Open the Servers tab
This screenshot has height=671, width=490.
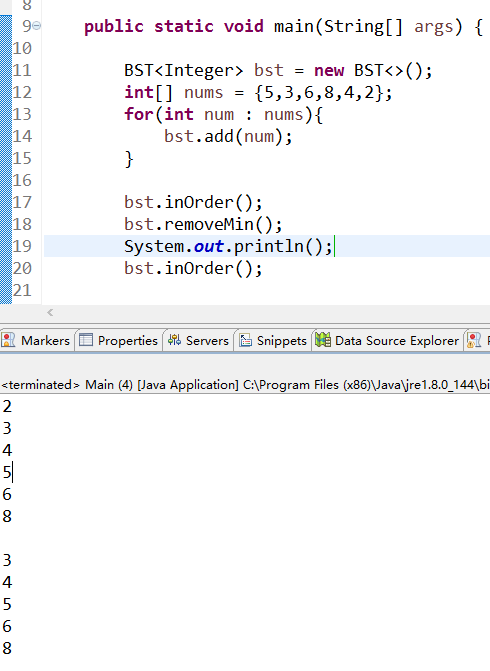[x=198, y=341]
